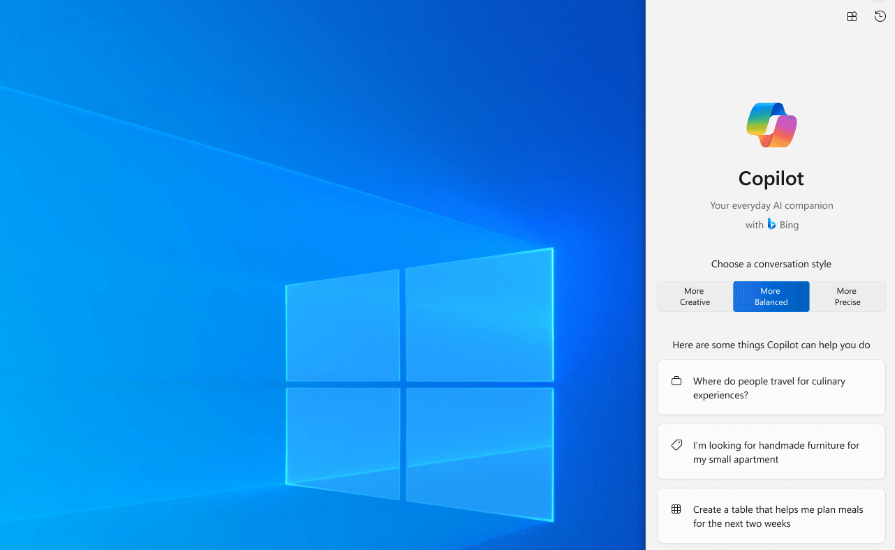Select More Precise conversation style

click(847, 297)
